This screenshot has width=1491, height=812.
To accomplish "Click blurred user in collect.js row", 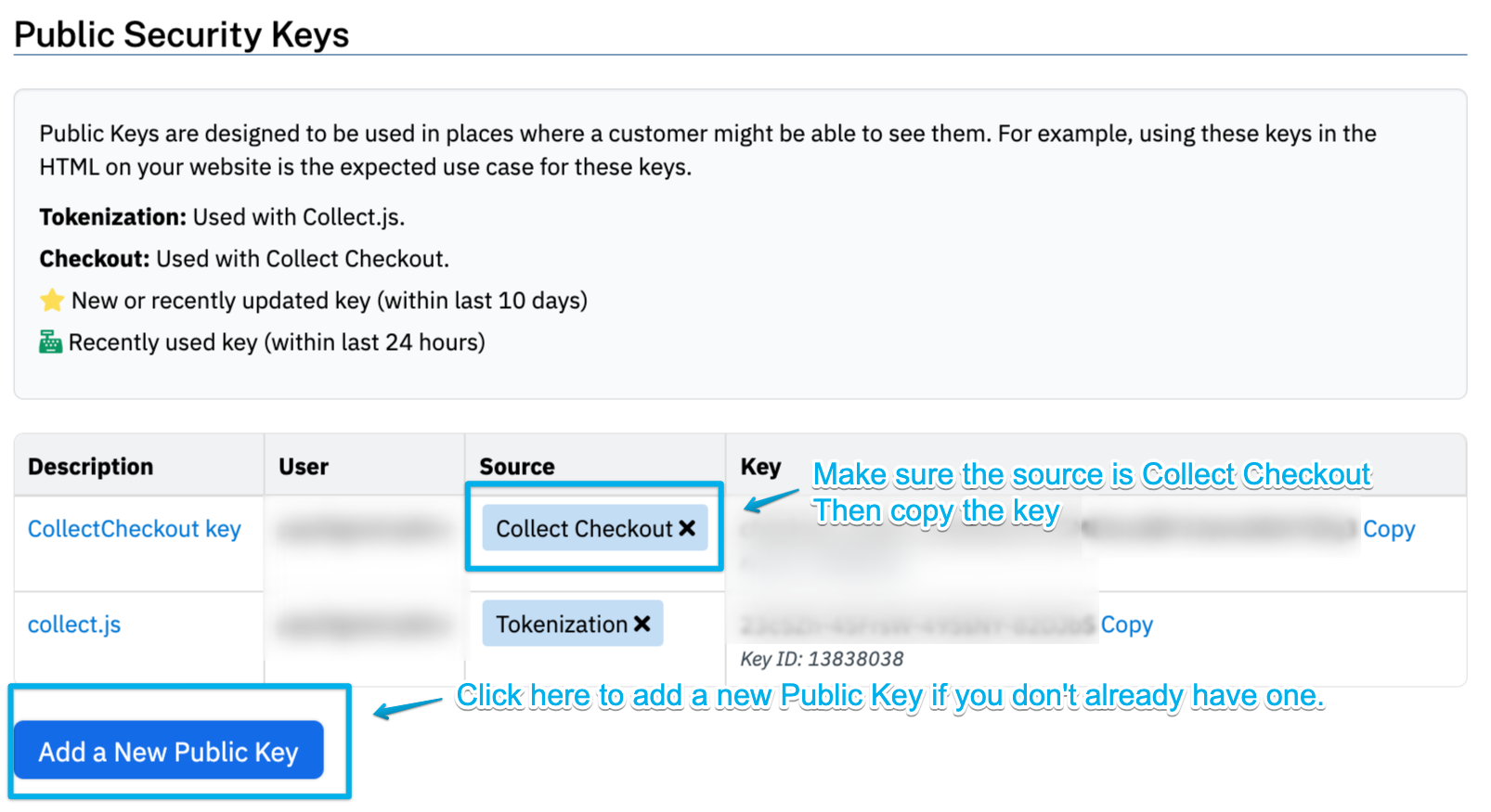I will pos(364,625).
